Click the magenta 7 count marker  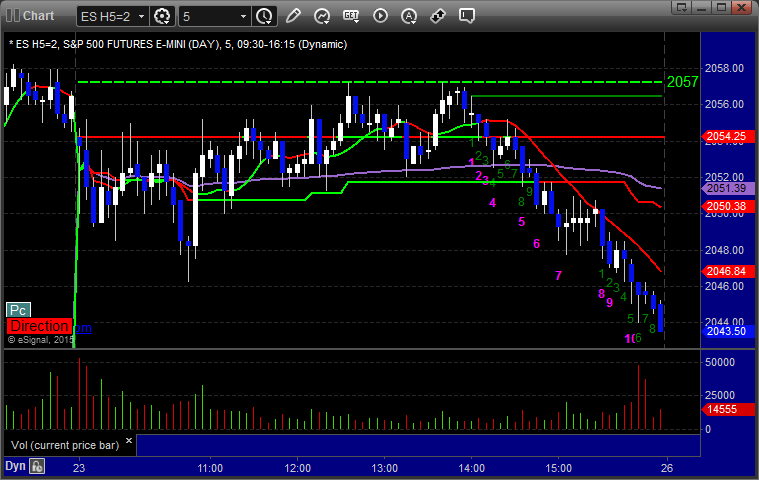[558, 275]
